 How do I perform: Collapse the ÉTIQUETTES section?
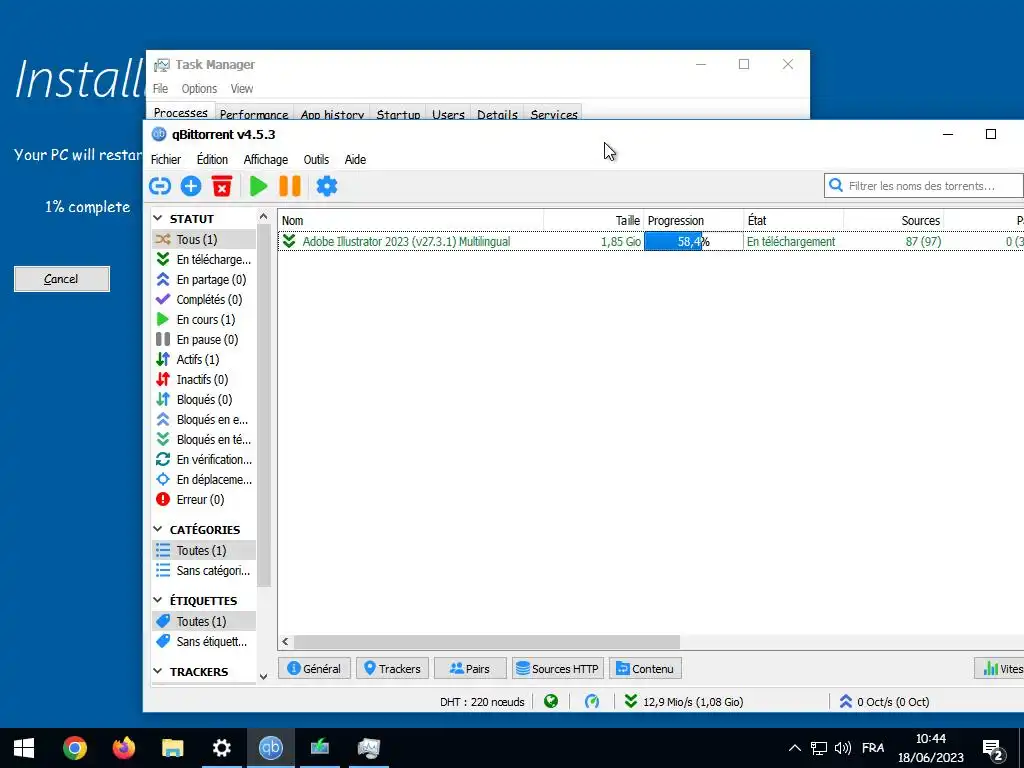click(x=157, y=600)
